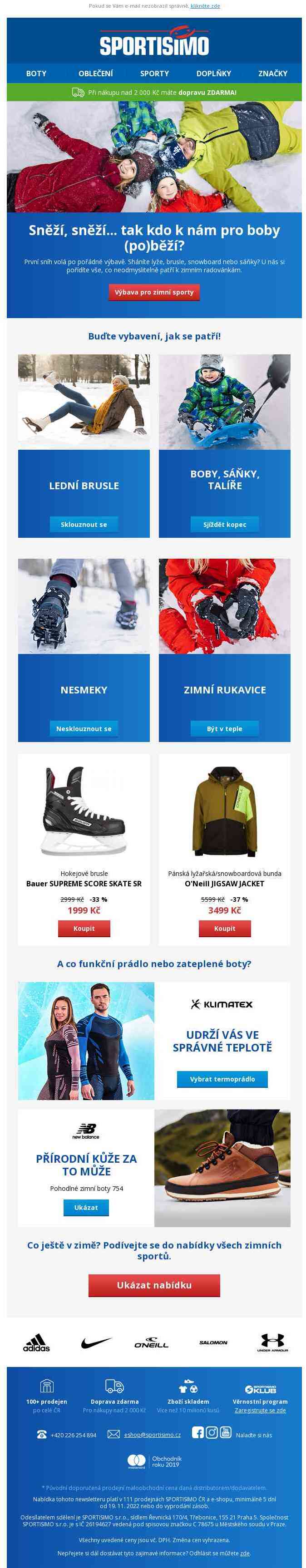The width and height of the screenshot is (306, 1568).
Task: Select the ZNAČKY navigation item
Action: coord(272,73)
